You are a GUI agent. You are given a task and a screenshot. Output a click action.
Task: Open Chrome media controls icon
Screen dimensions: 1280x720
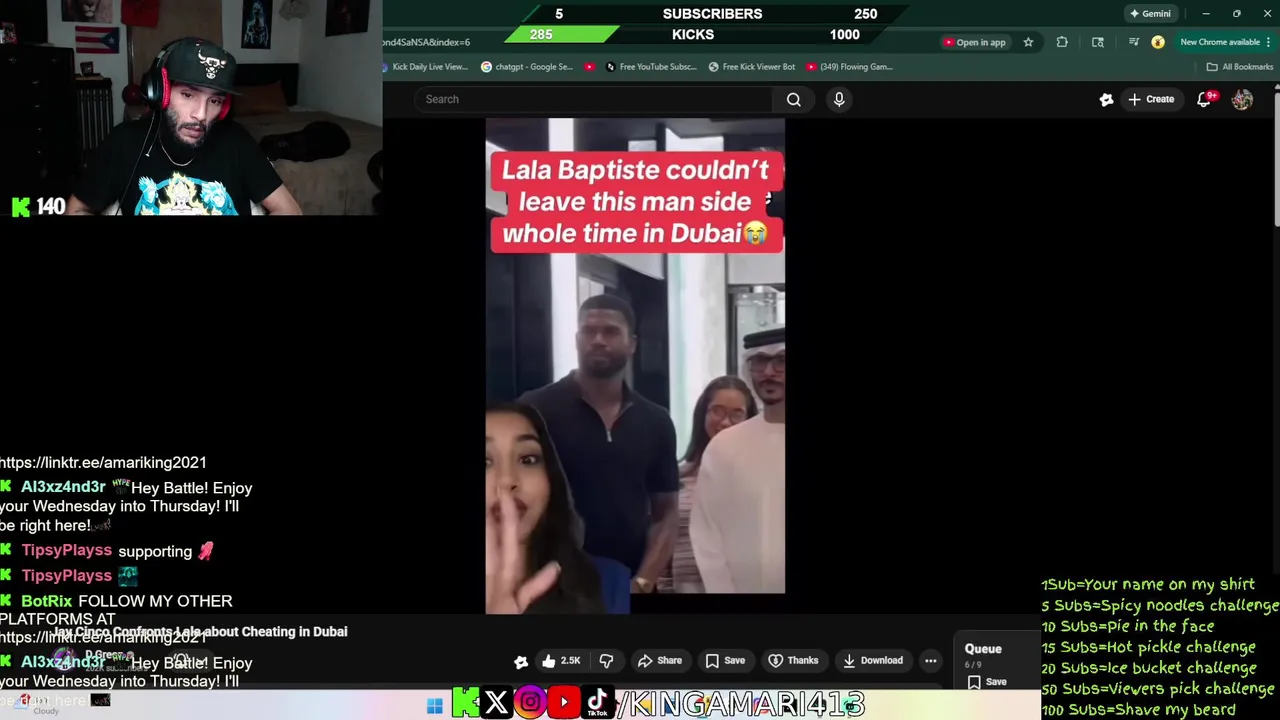(x=1133, y=42)
